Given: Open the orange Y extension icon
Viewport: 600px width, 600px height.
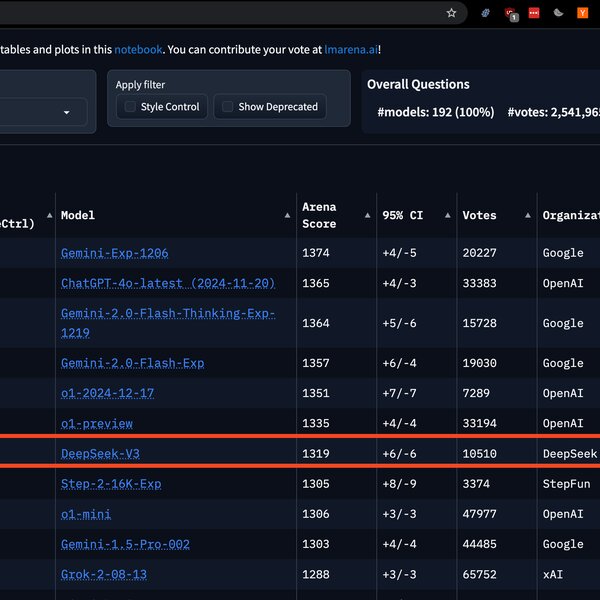Looking at the screenshot, I should pos(582,13).
